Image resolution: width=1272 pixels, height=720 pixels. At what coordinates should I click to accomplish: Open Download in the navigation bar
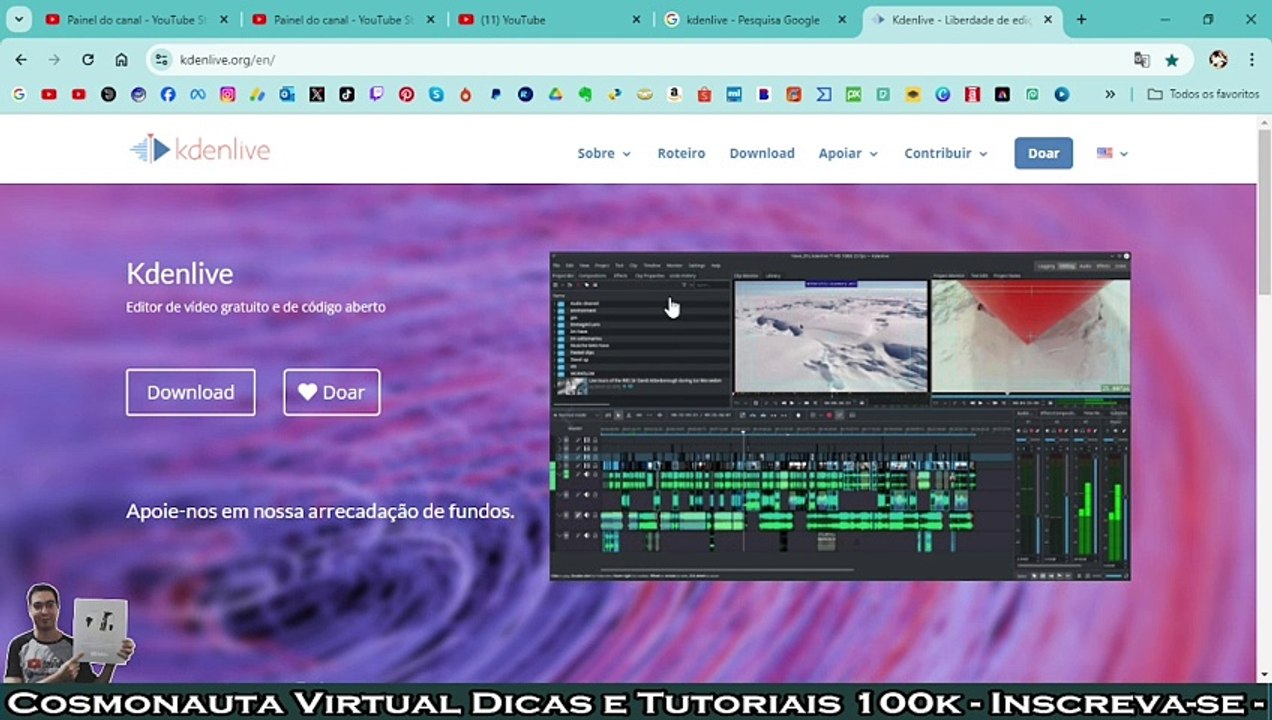762,153
